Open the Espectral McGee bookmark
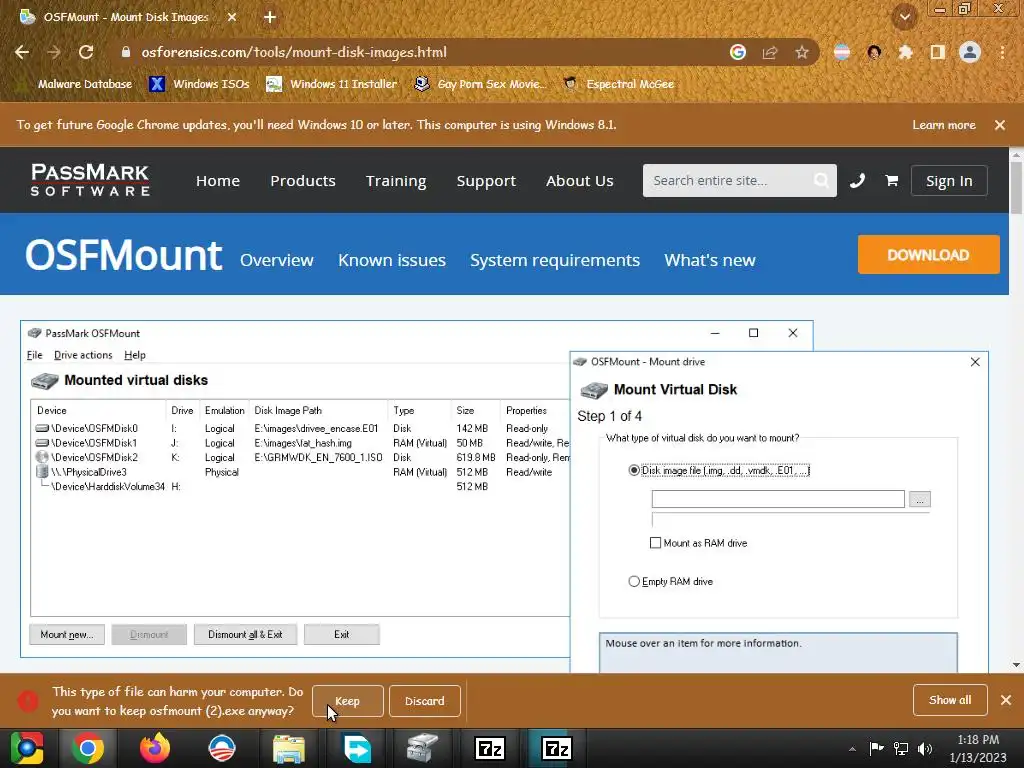The height and width of the screenshot is (768, 1024). point(618,84)
